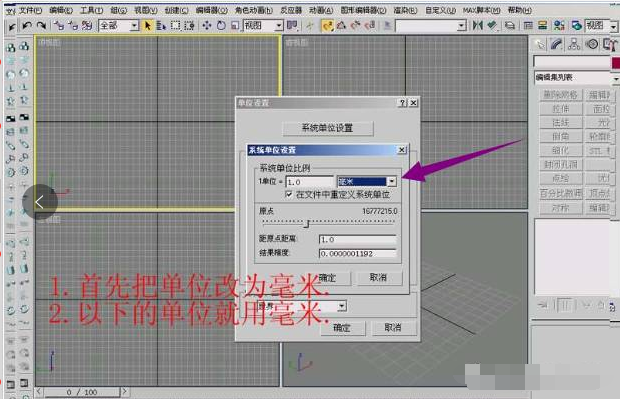
Task: Close the 系统单位设置 dialog with X
Action: coord(401,150)
